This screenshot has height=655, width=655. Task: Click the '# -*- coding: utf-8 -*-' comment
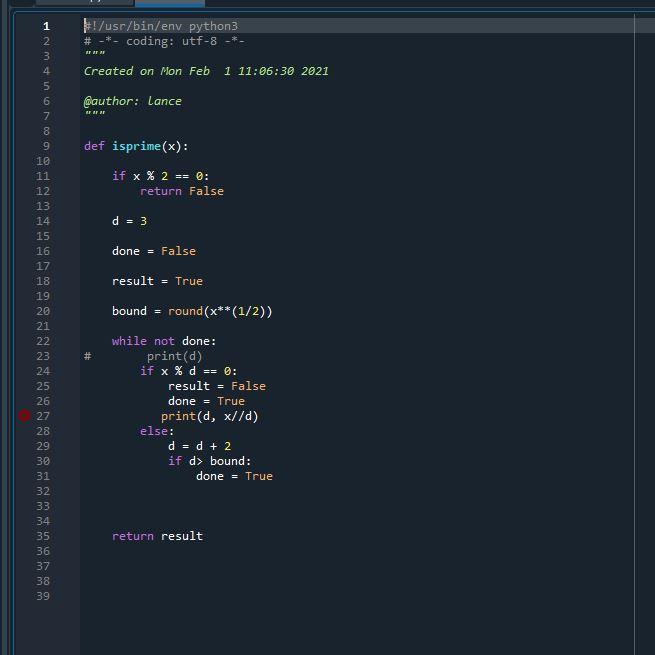164,41
